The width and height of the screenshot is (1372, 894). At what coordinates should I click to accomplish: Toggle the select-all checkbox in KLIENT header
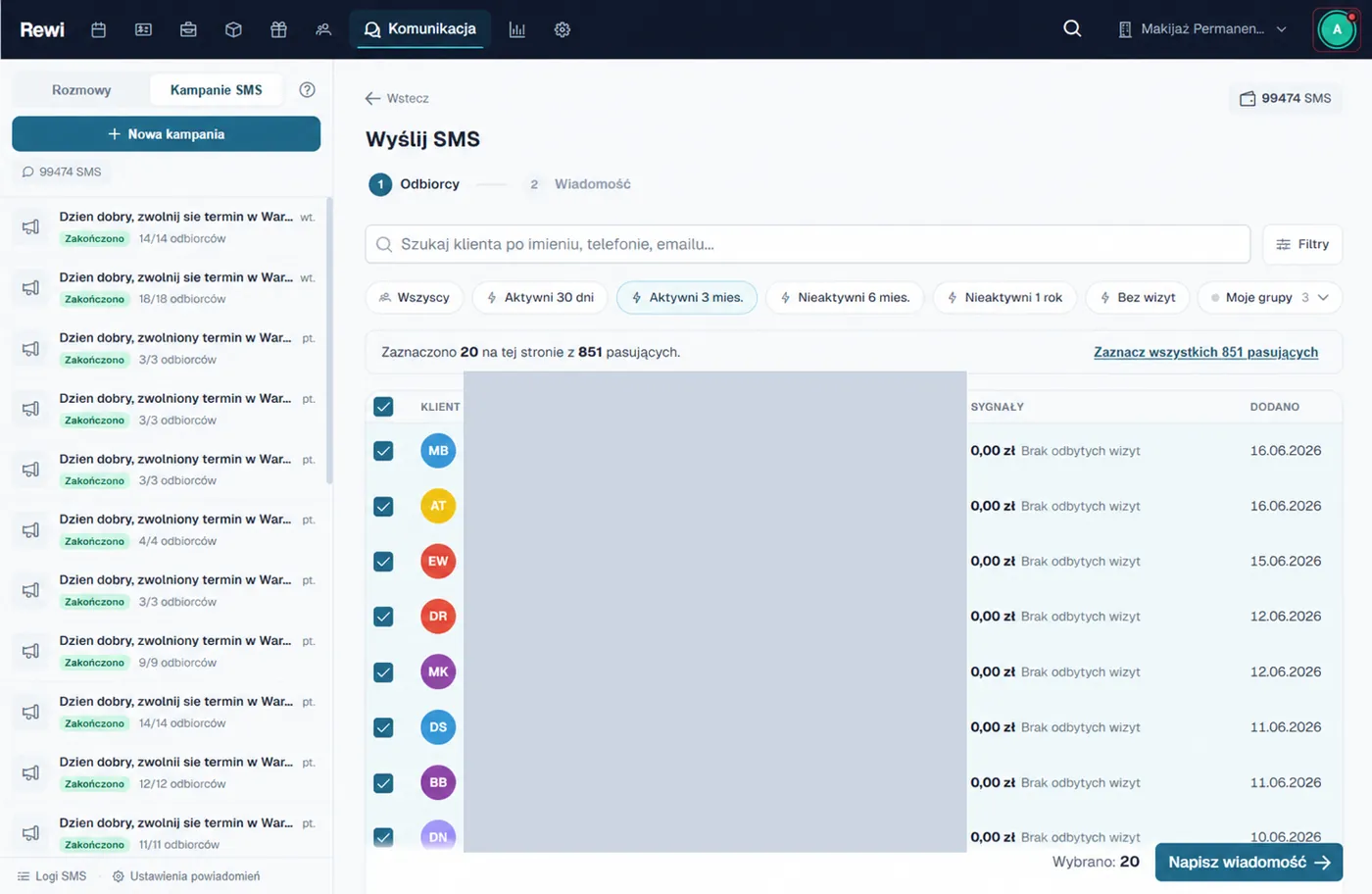[x=383, y=407]
